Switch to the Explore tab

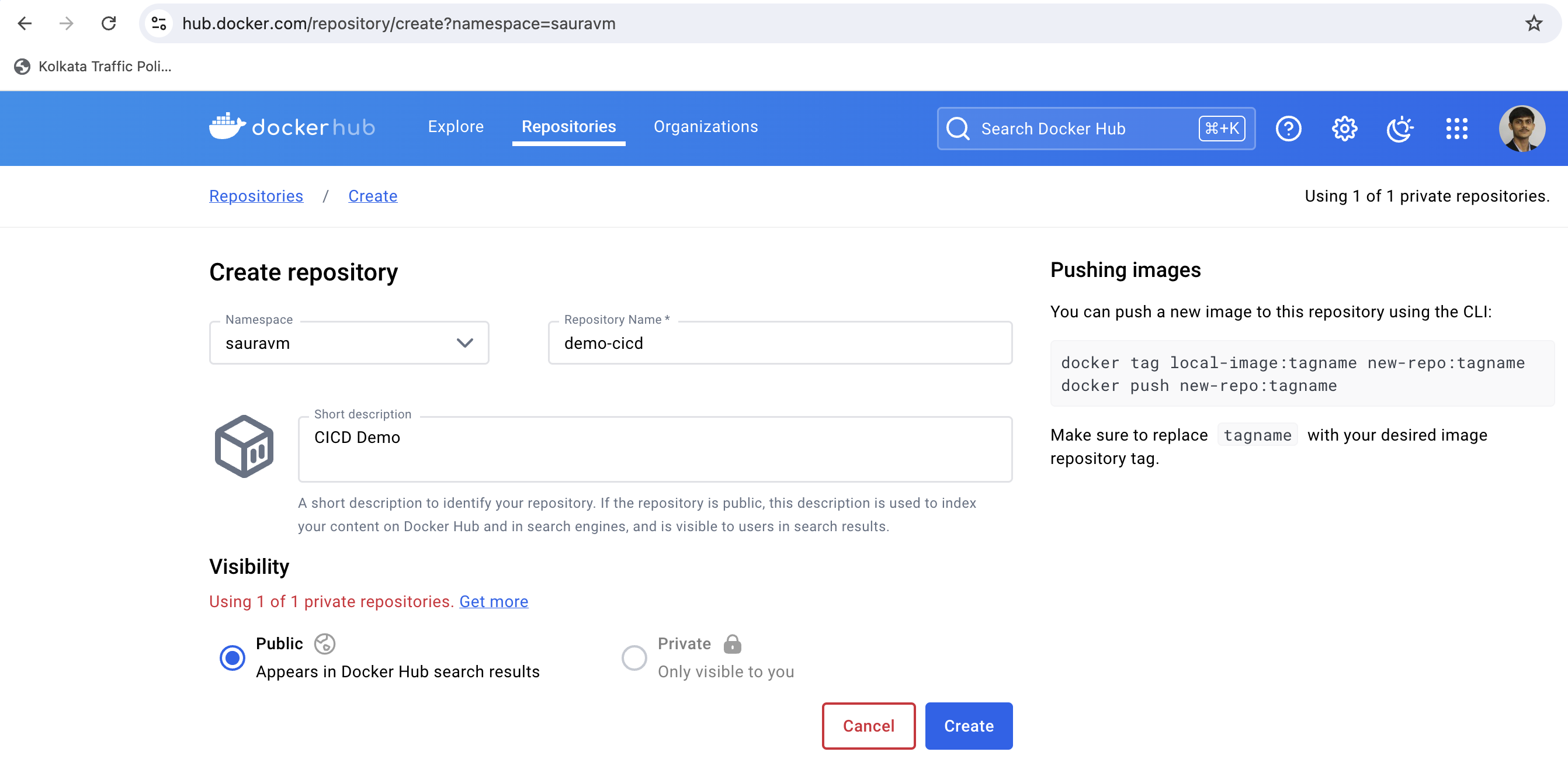point(455,127)
